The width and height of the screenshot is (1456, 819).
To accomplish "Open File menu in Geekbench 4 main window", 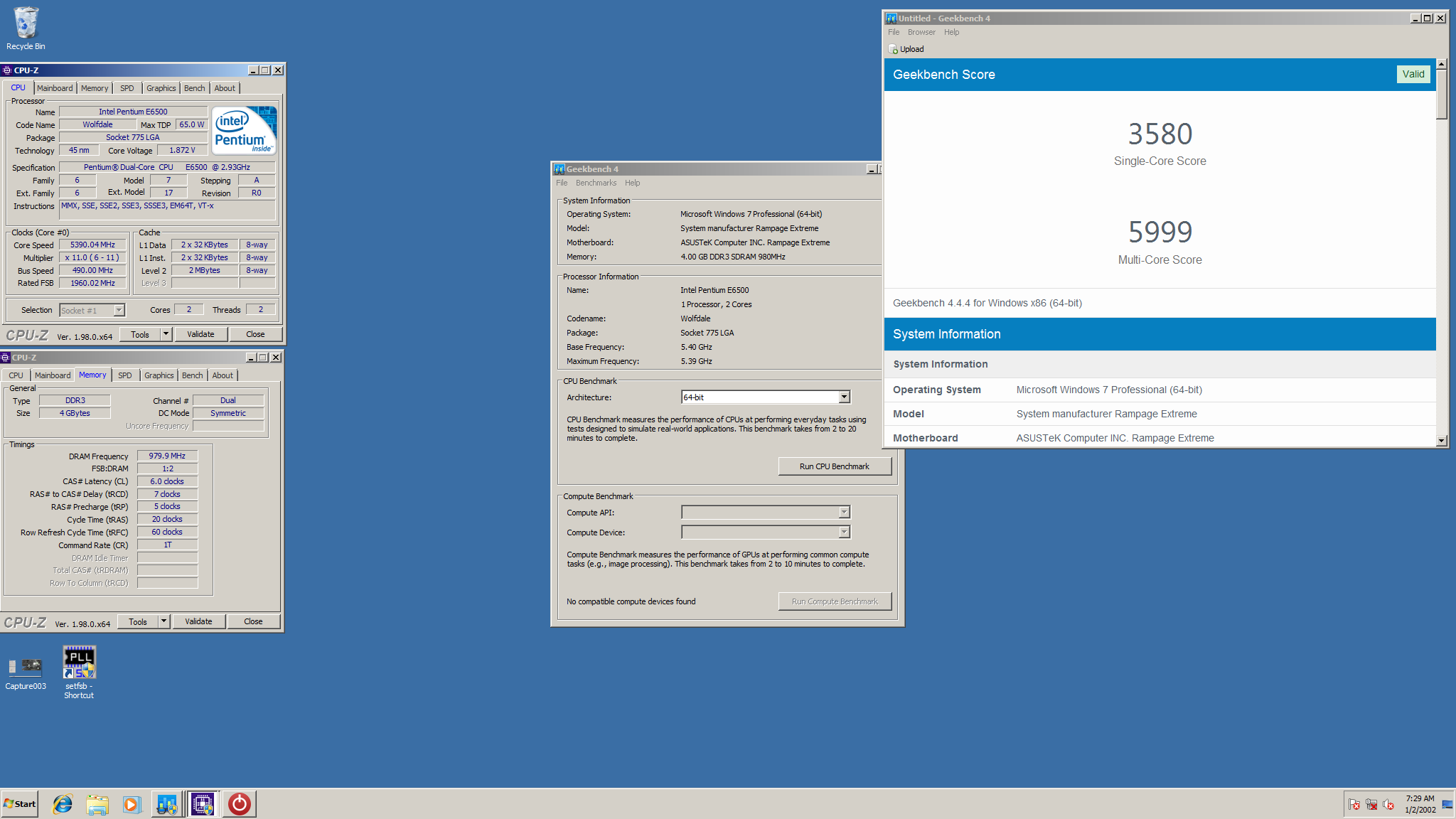I will [x=562, y=183].
